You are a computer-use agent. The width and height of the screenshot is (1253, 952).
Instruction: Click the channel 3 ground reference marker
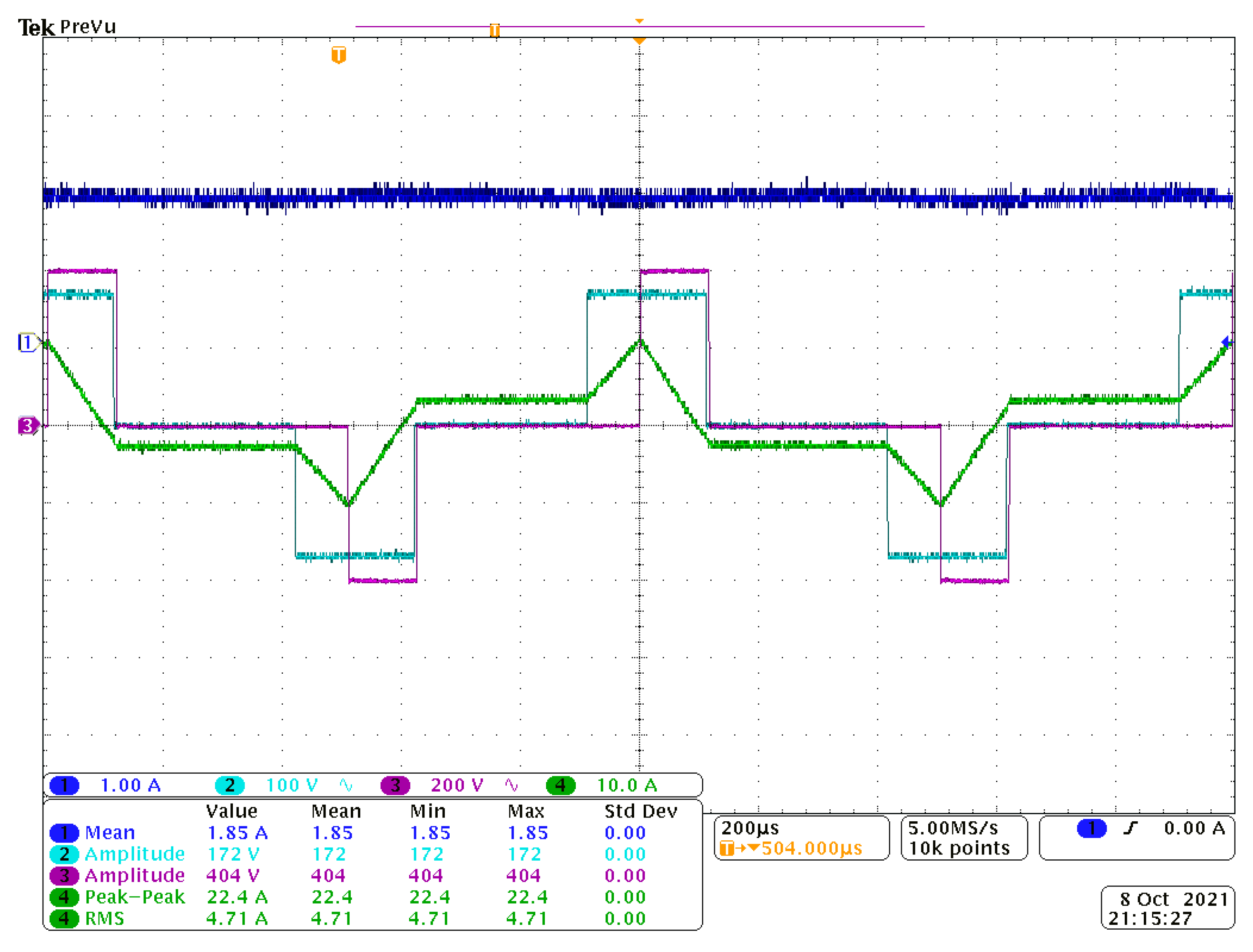point(26,426)
